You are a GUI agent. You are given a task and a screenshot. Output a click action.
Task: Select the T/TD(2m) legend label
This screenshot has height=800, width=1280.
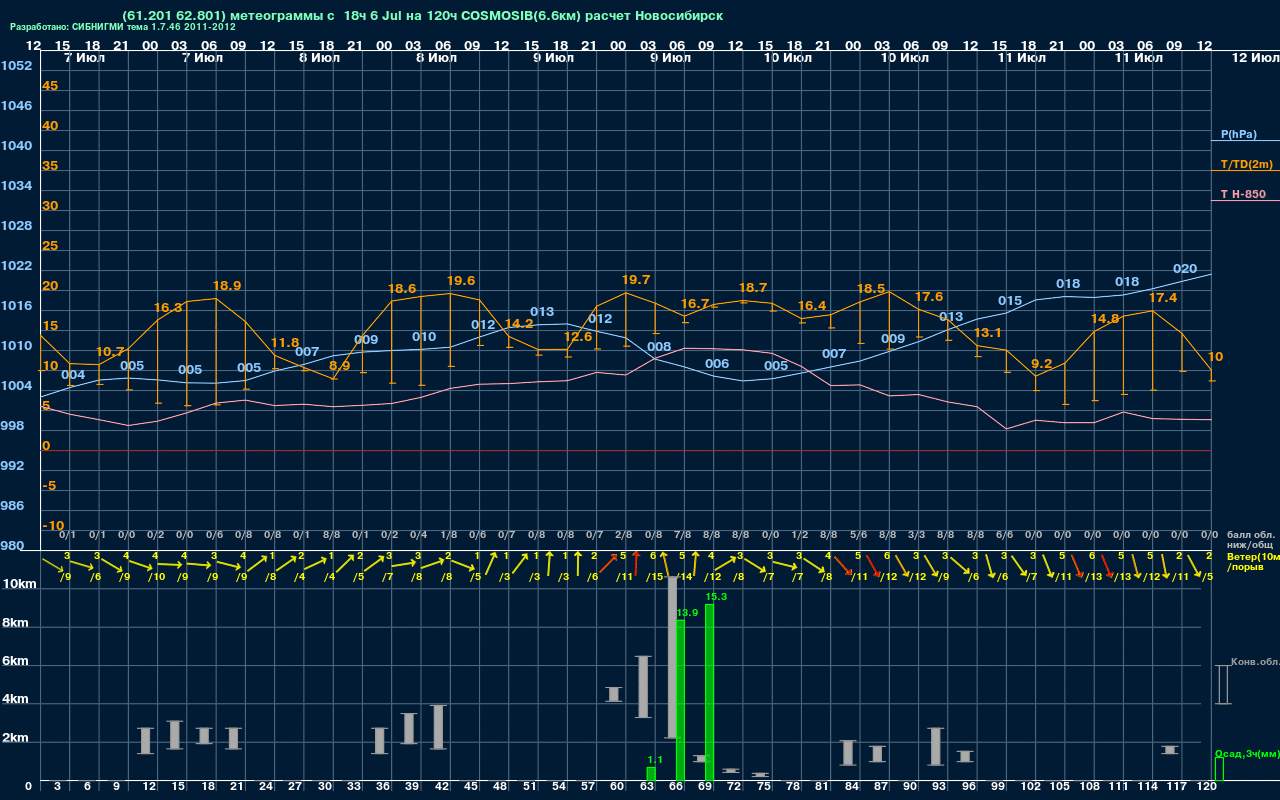(1246, 164)
